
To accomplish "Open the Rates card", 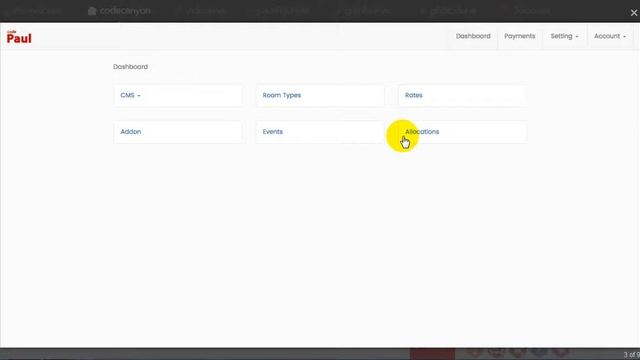I will 462,96.
